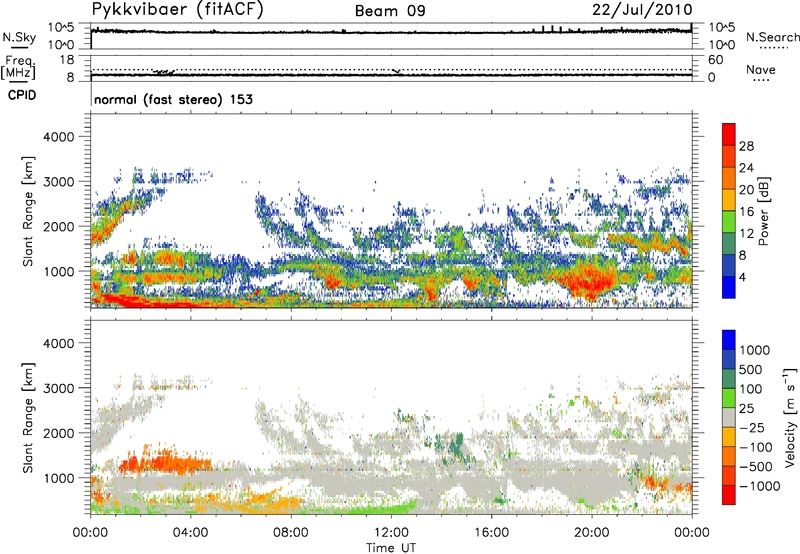Click the 'Pykkvibaer (fitACF)' title text
Image resolution: width=800 pixels, height=554 pixels.
coord(178,9)
